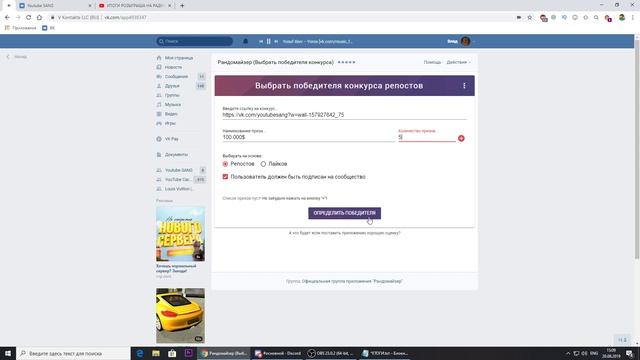
Task: Open Windows notification center icon
Action: [630, 353]
